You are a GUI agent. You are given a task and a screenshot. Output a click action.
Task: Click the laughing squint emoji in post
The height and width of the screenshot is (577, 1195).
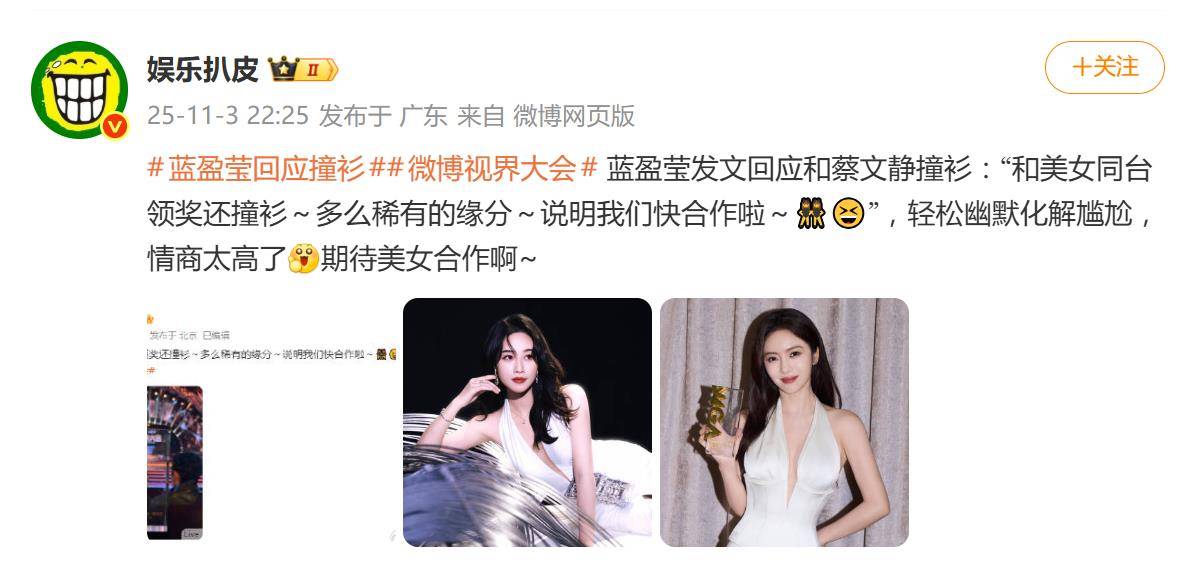coord(848,214)
